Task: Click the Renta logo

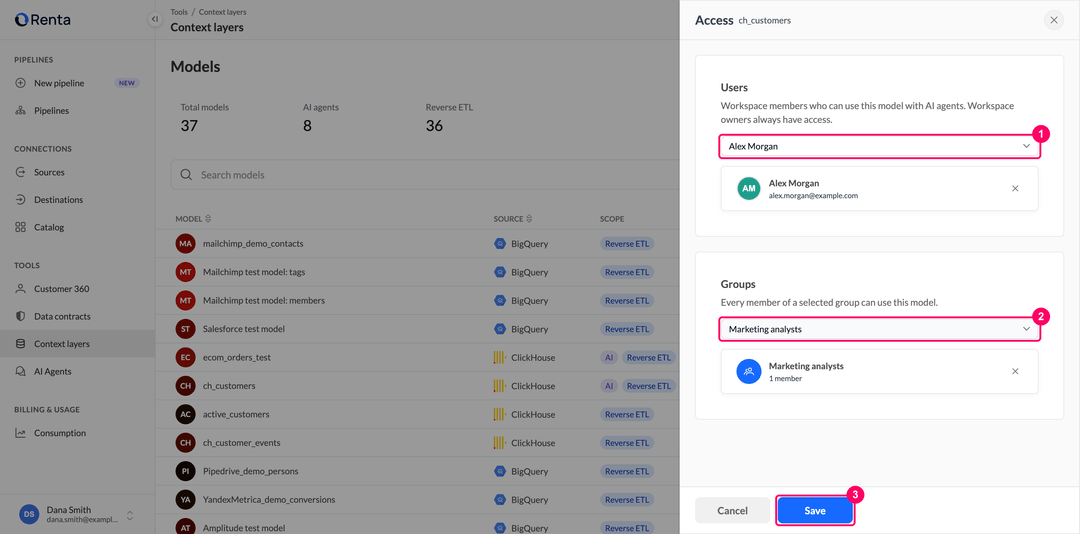Action: 43,20
